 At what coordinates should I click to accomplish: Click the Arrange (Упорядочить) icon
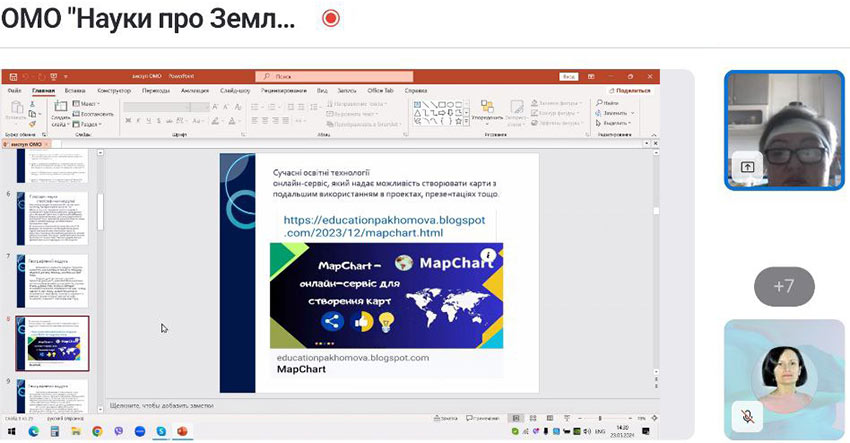pyautogui.click(x=487, y=107)
